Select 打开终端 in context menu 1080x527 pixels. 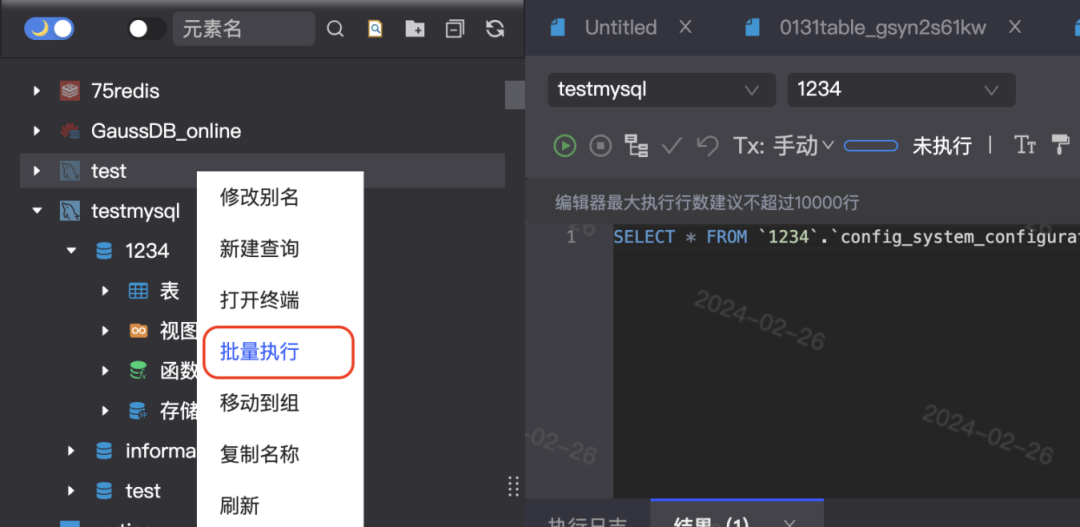pyautogui.click(x=259, y=300)
